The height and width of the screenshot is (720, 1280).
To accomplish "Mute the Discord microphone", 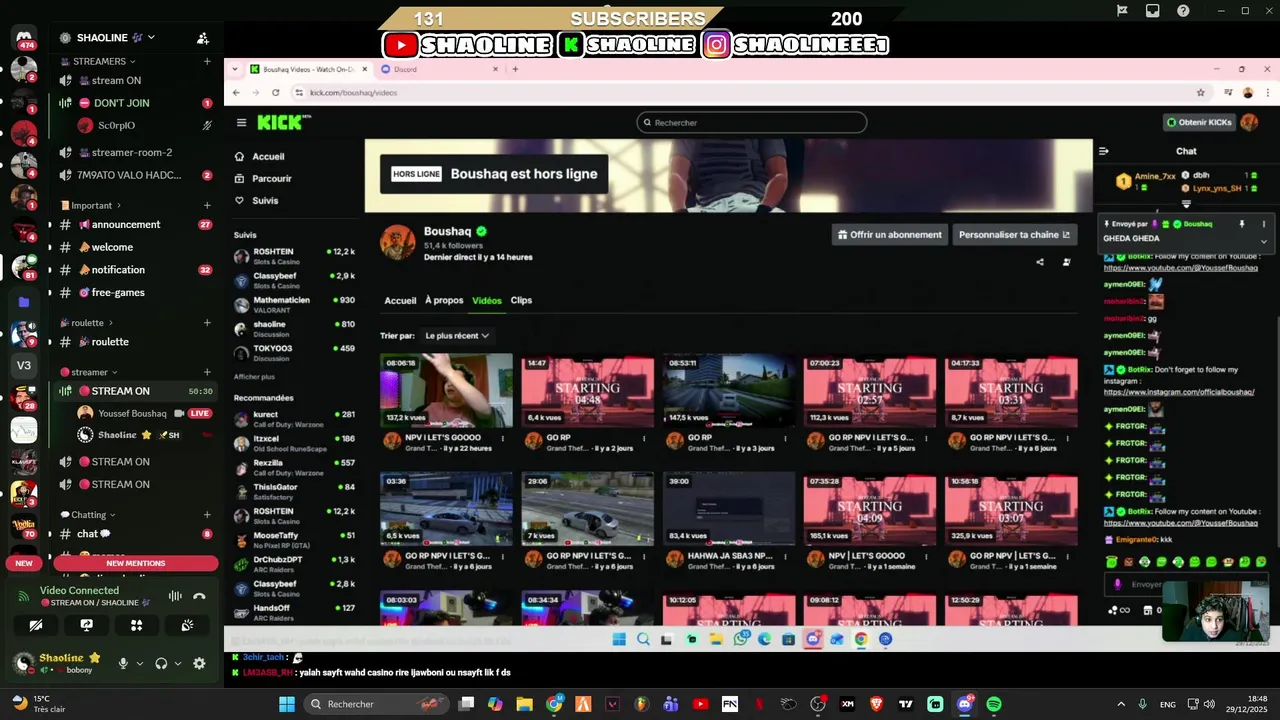I will point(123,663).
